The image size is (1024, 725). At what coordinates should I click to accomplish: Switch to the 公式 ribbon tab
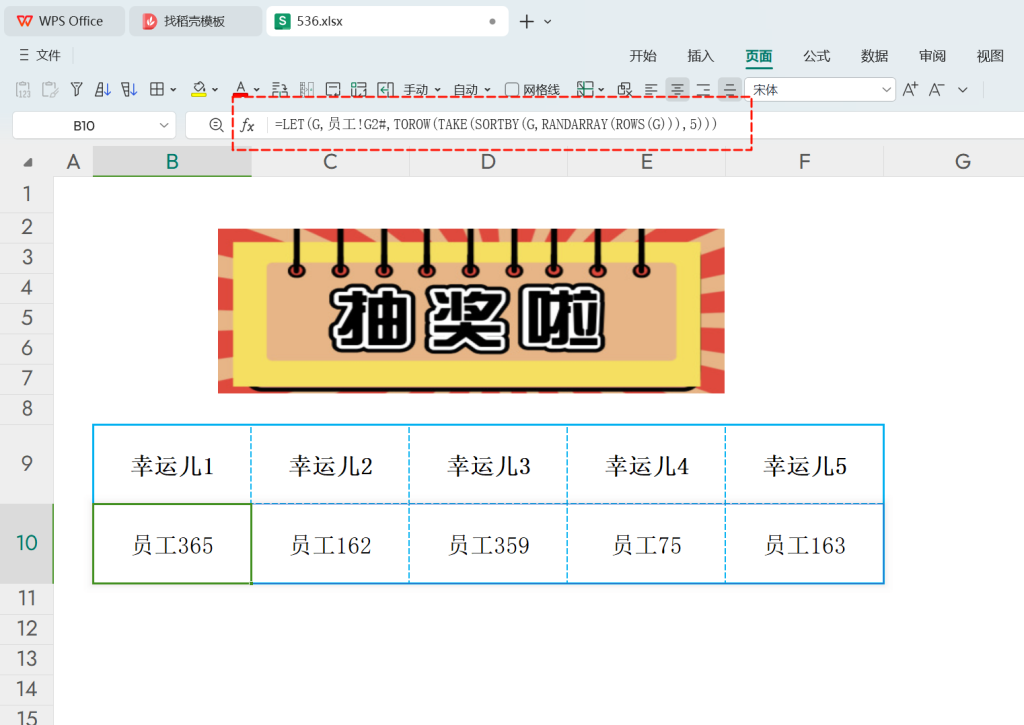tap(816, 56)
